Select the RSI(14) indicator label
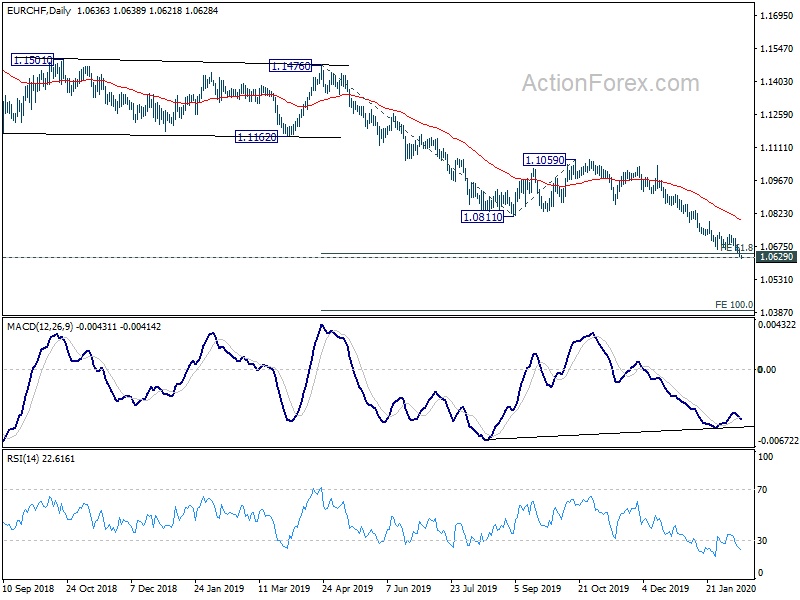800x600 pixels. coord(23,459)
